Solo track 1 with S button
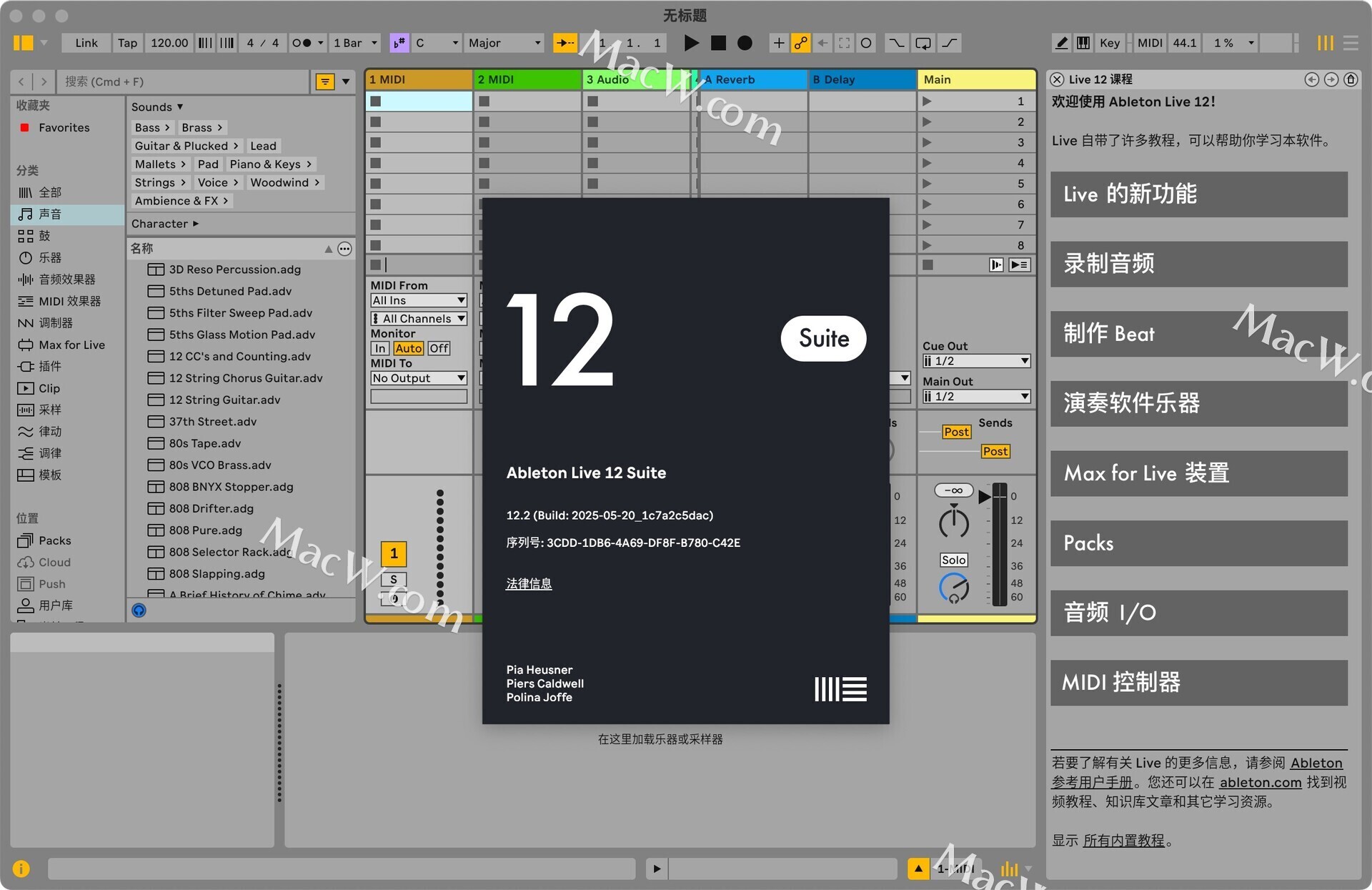The height and width of the screenshot is (890, 1372). tap(394, 579)
